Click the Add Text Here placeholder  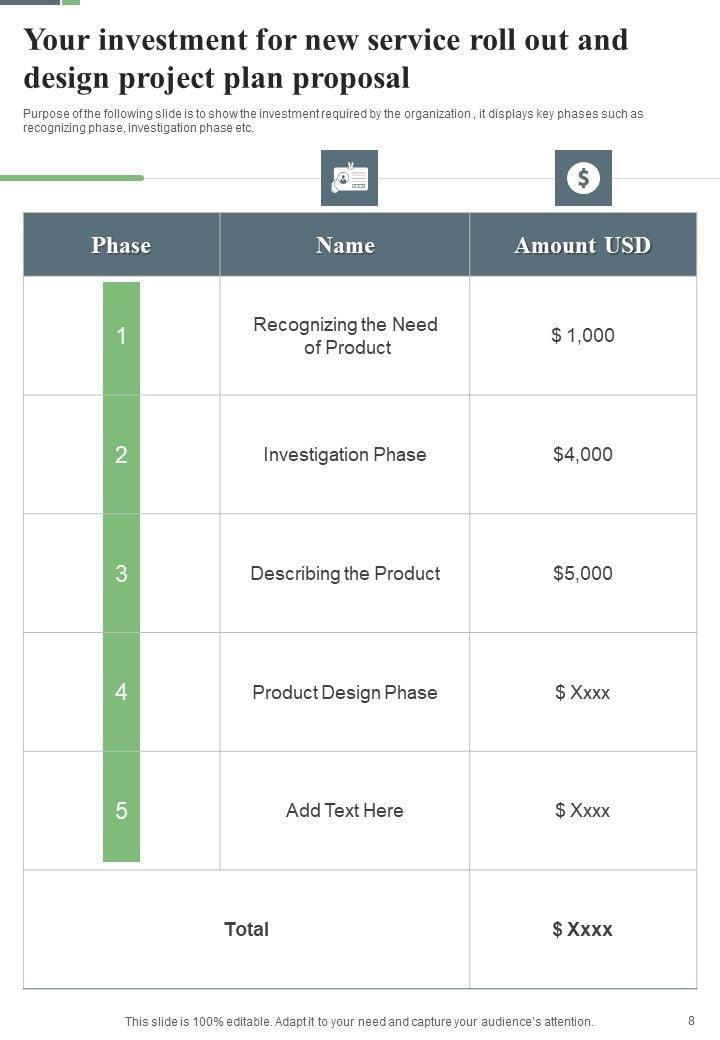coord(345,810)
